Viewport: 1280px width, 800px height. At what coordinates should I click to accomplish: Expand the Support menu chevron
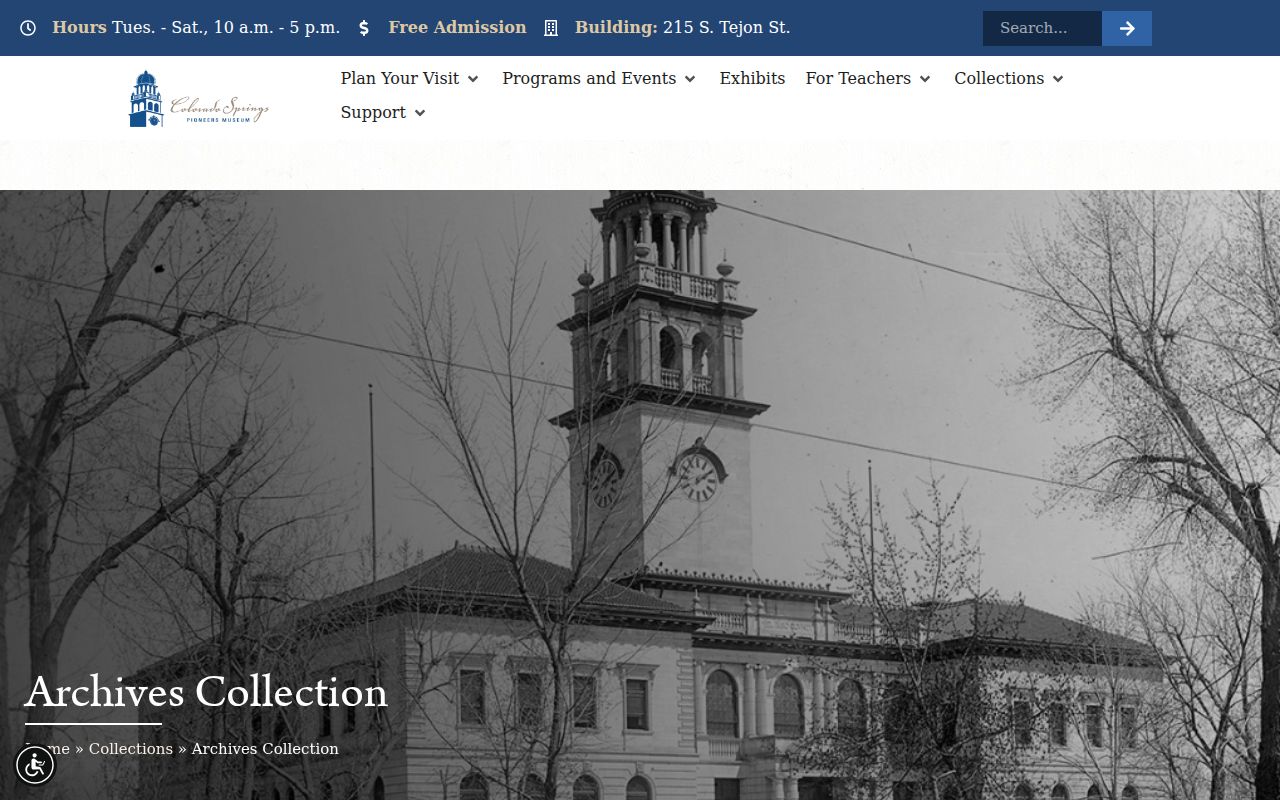(420, 113)
